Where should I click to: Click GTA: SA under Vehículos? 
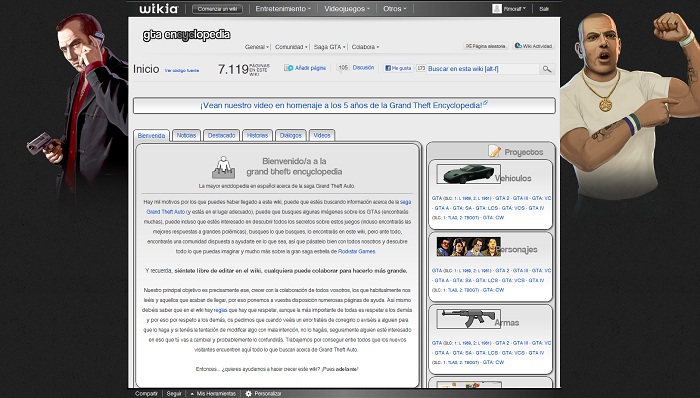(462, 208)
